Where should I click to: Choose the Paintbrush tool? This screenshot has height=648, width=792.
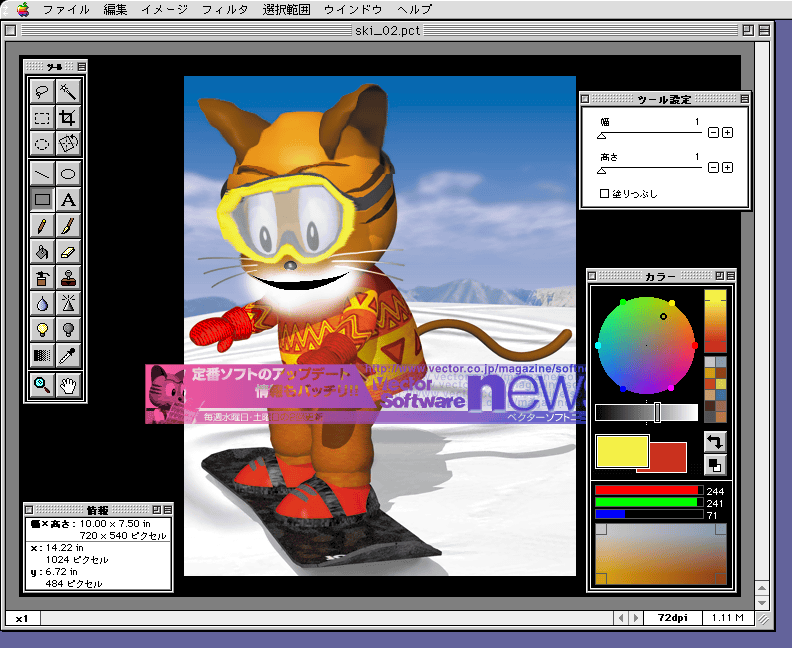68,226
